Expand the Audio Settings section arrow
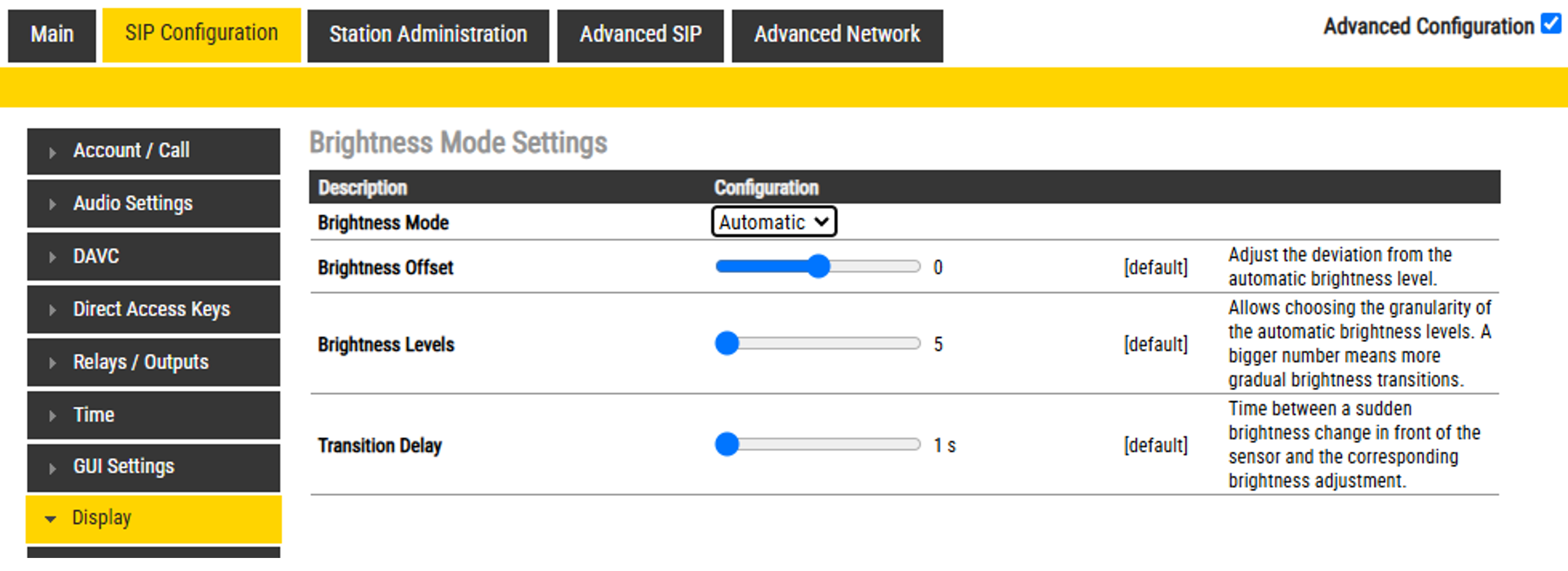1568x571 pixels. click(x=52, y=204)
